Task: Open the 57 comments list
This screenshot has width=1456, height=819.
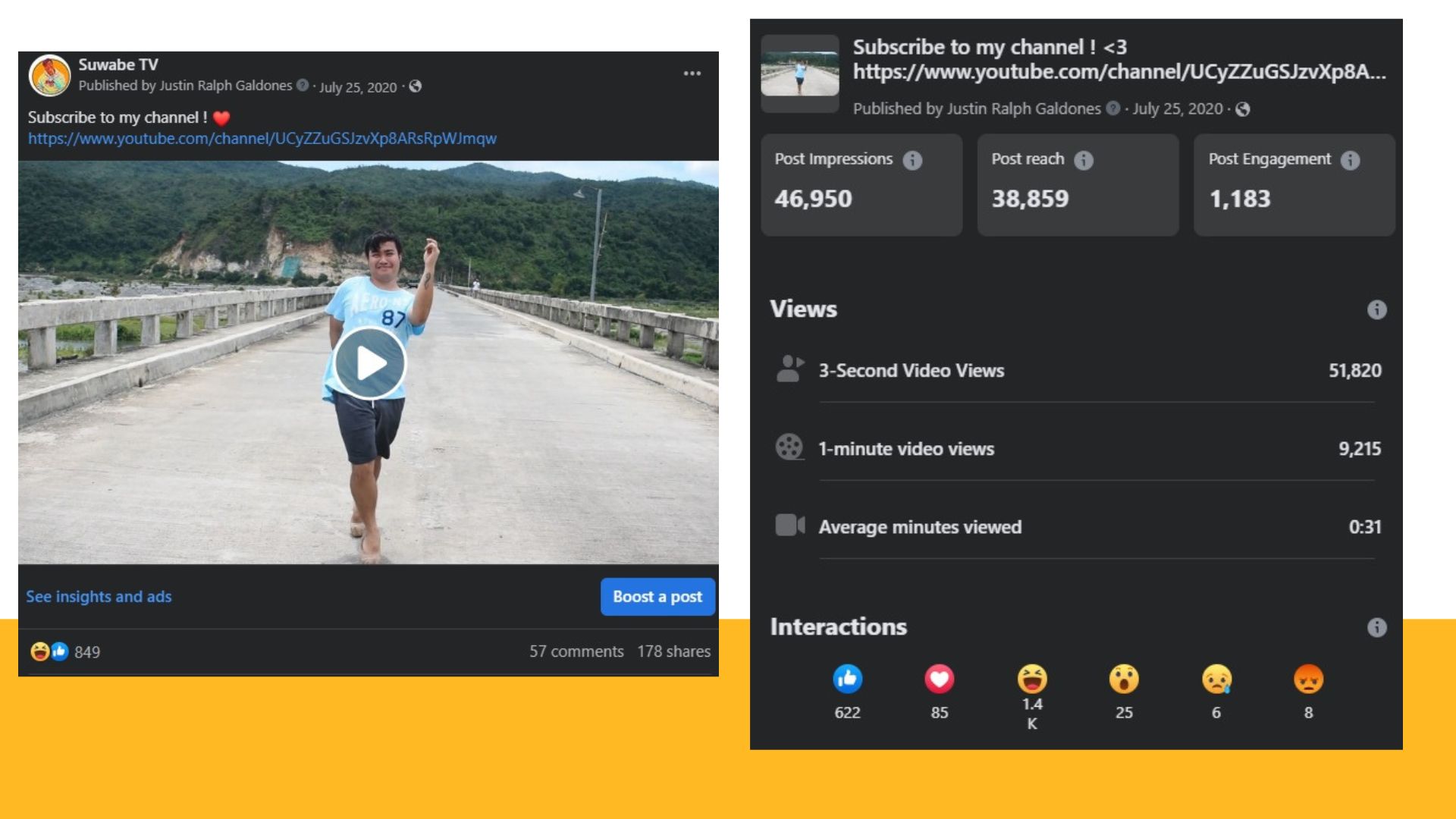Action: 576,651
